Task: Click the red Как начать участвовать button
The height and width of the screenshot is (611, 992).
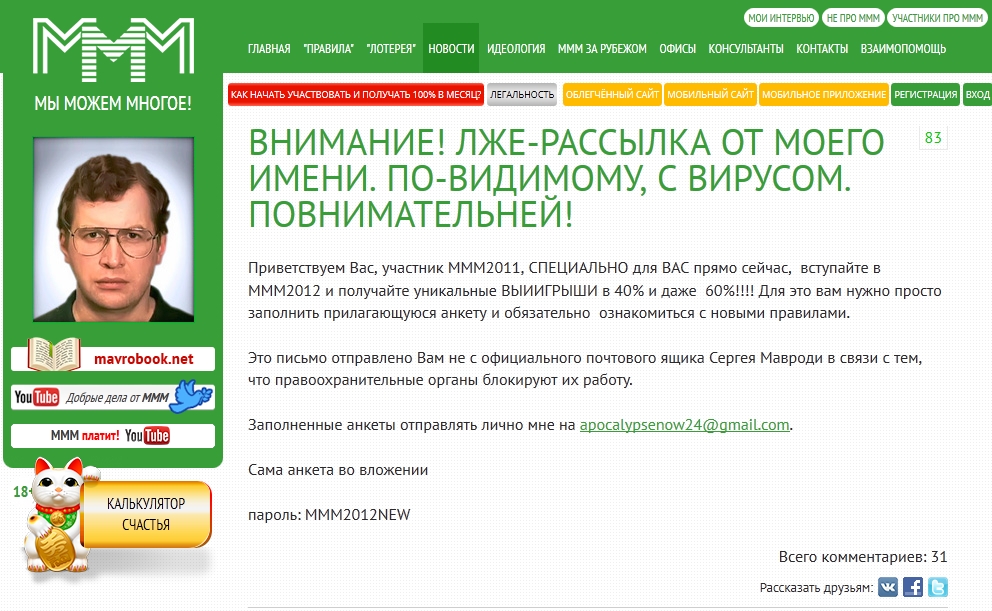Action: (356, 95)
